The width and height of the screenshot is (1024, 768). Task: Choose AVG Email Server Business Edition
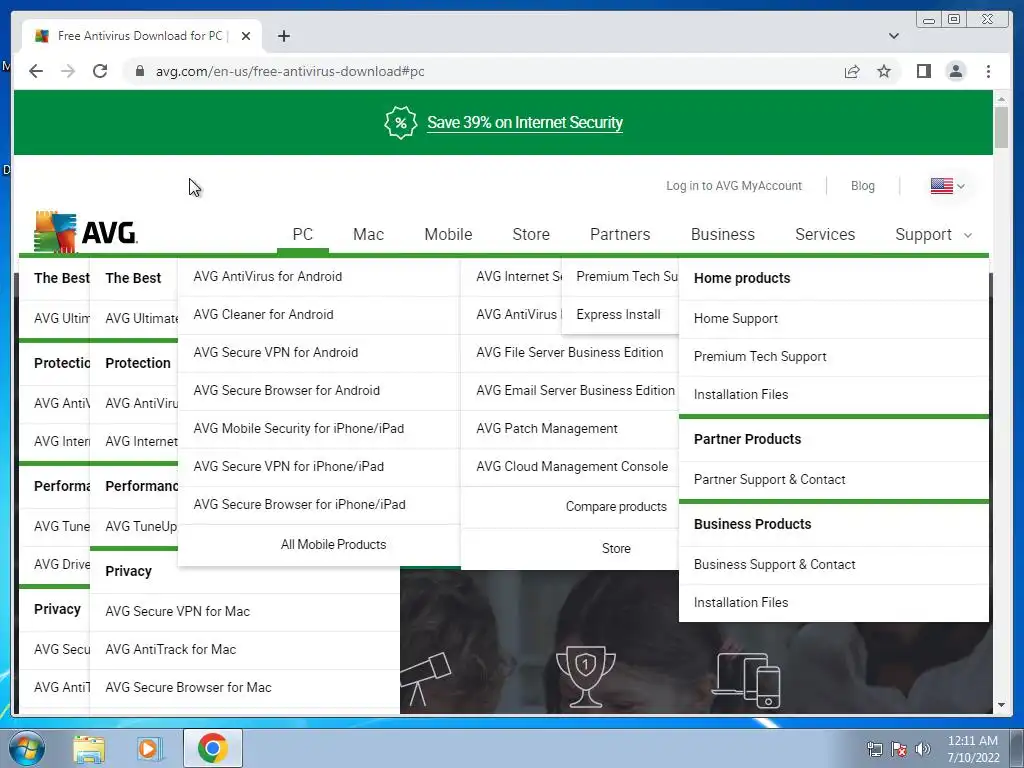pos(575,391)
